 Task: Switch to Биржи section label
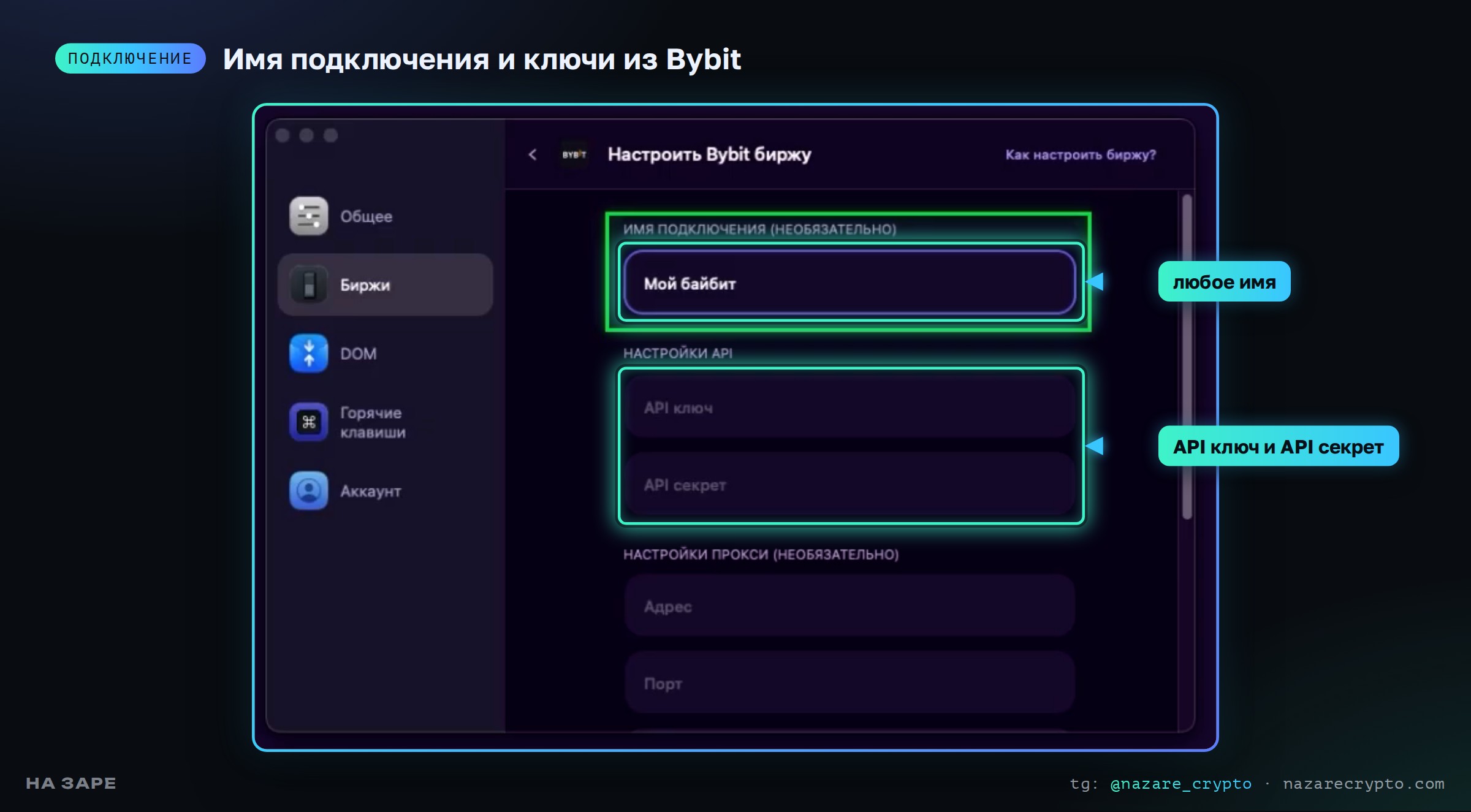pyautogui.click(x=365, y=285)
